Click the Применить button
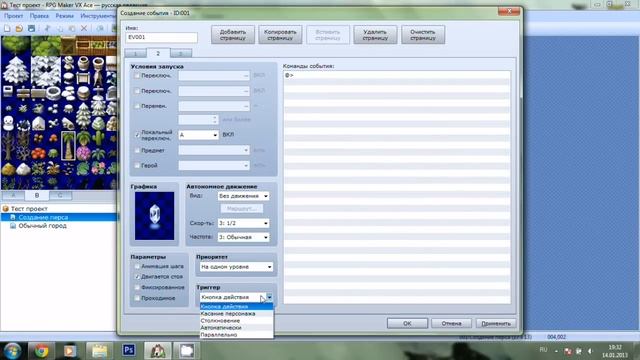This screenshot has height=360, width=640. (x=496, y=323)
